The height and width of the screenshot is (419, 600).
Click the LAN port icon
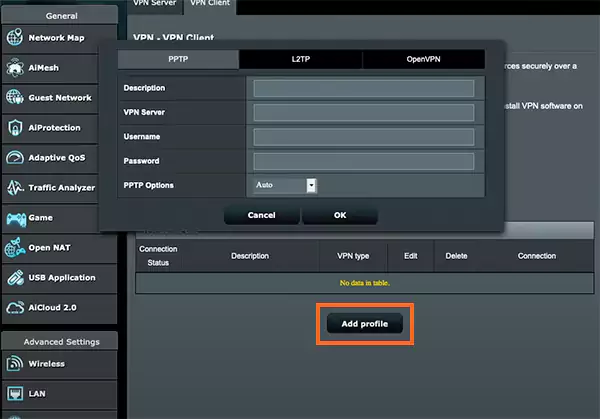(15, 393)
